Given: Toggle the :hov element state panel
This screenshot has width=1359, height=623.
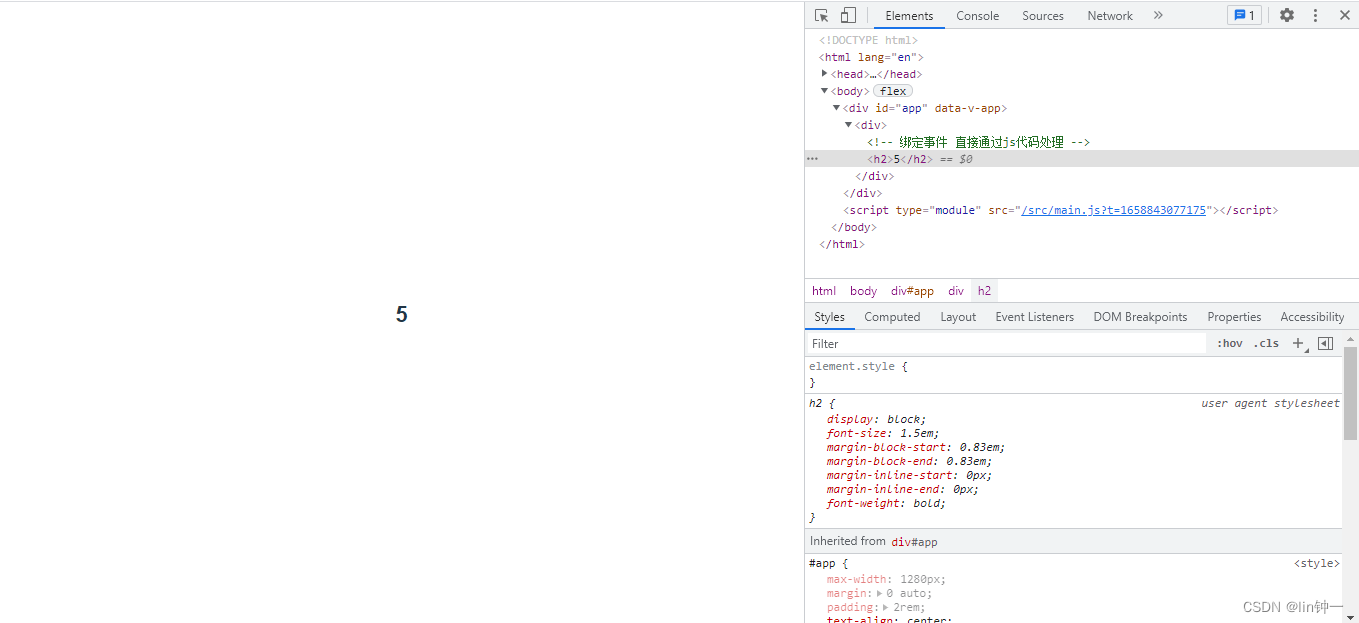Looking at the screenshot, I should tap(1229, 343).
